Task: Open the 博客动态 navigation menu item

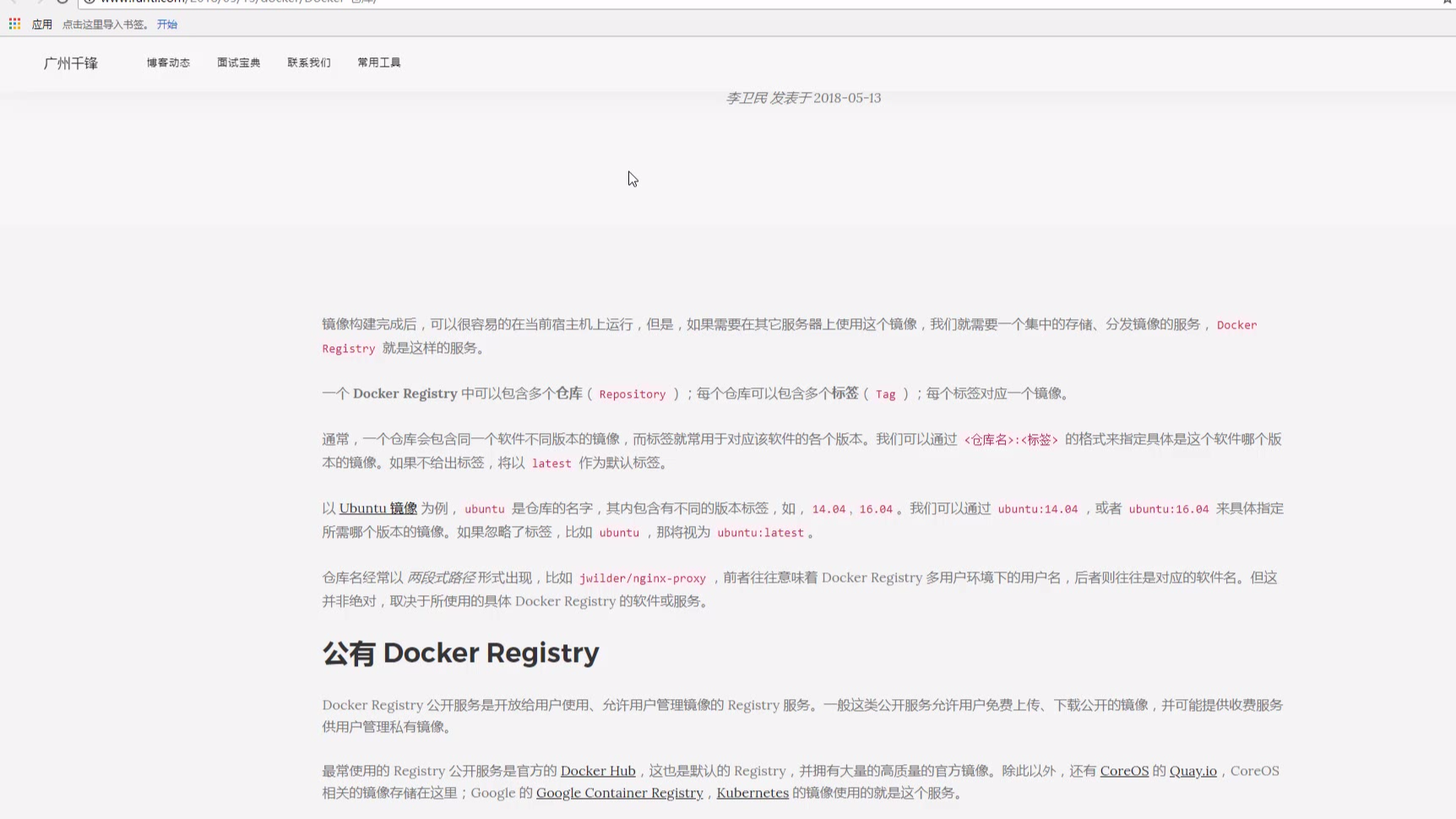Action: [168, 62]
